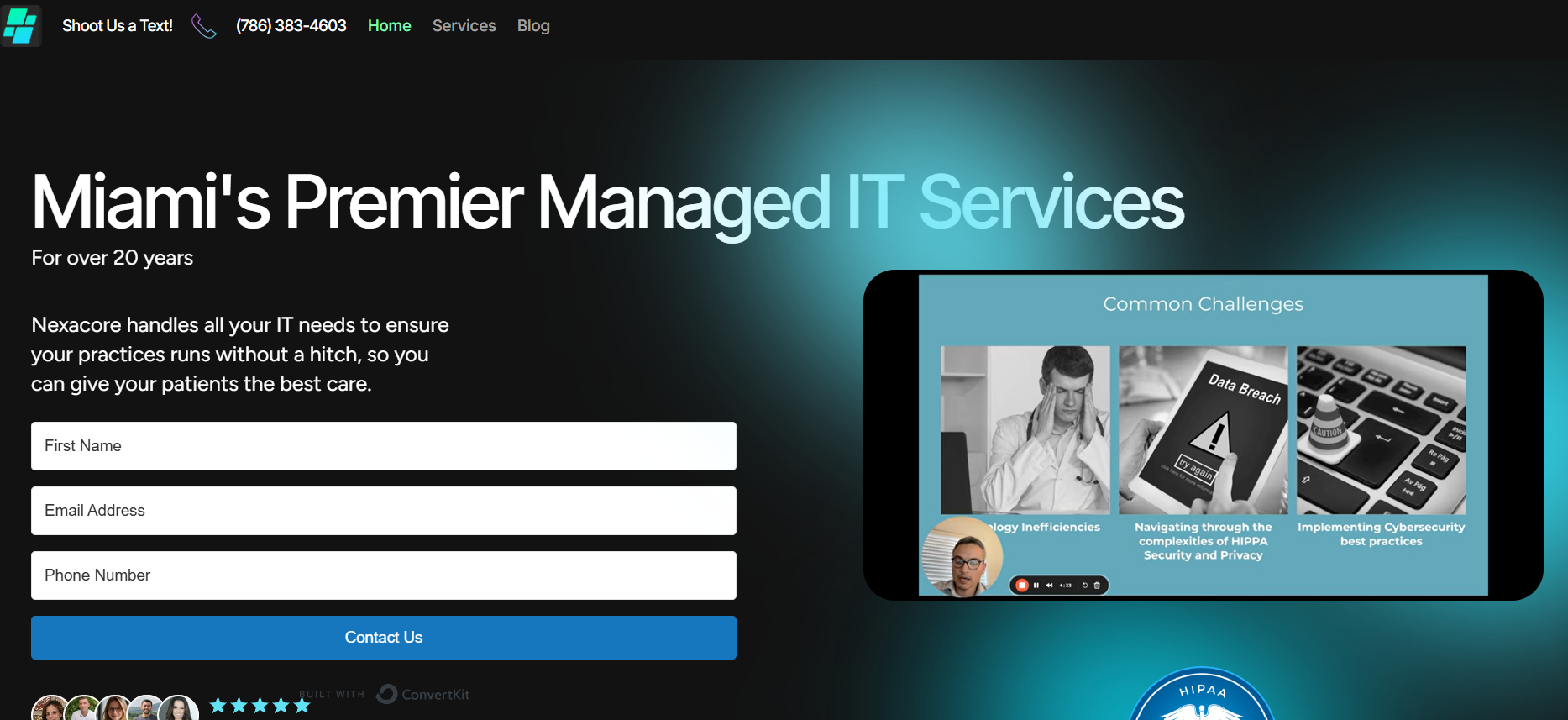Focus the First Name input field

pos(384,446)
